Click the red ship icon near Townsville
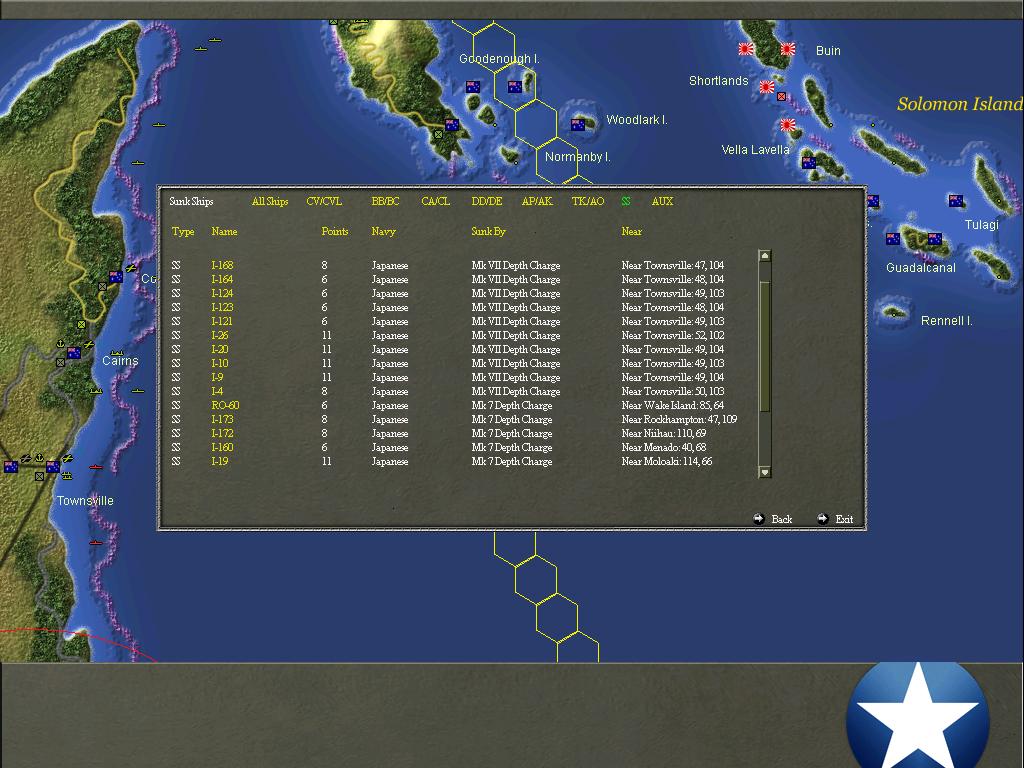1024x768 pixels. 96,468
